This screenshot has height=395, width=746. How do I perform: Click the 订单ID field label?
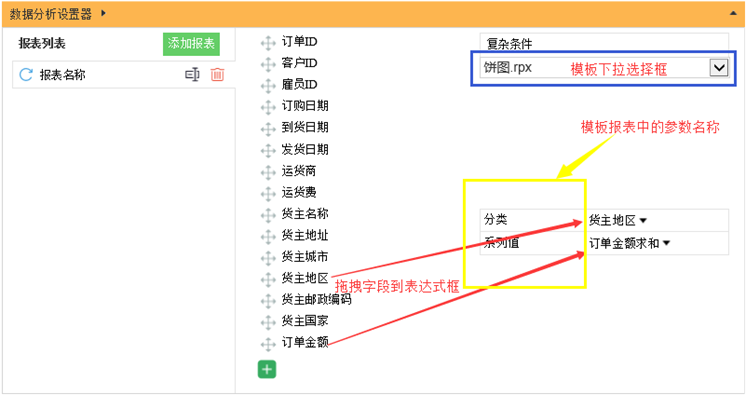(x=299, y=42)
